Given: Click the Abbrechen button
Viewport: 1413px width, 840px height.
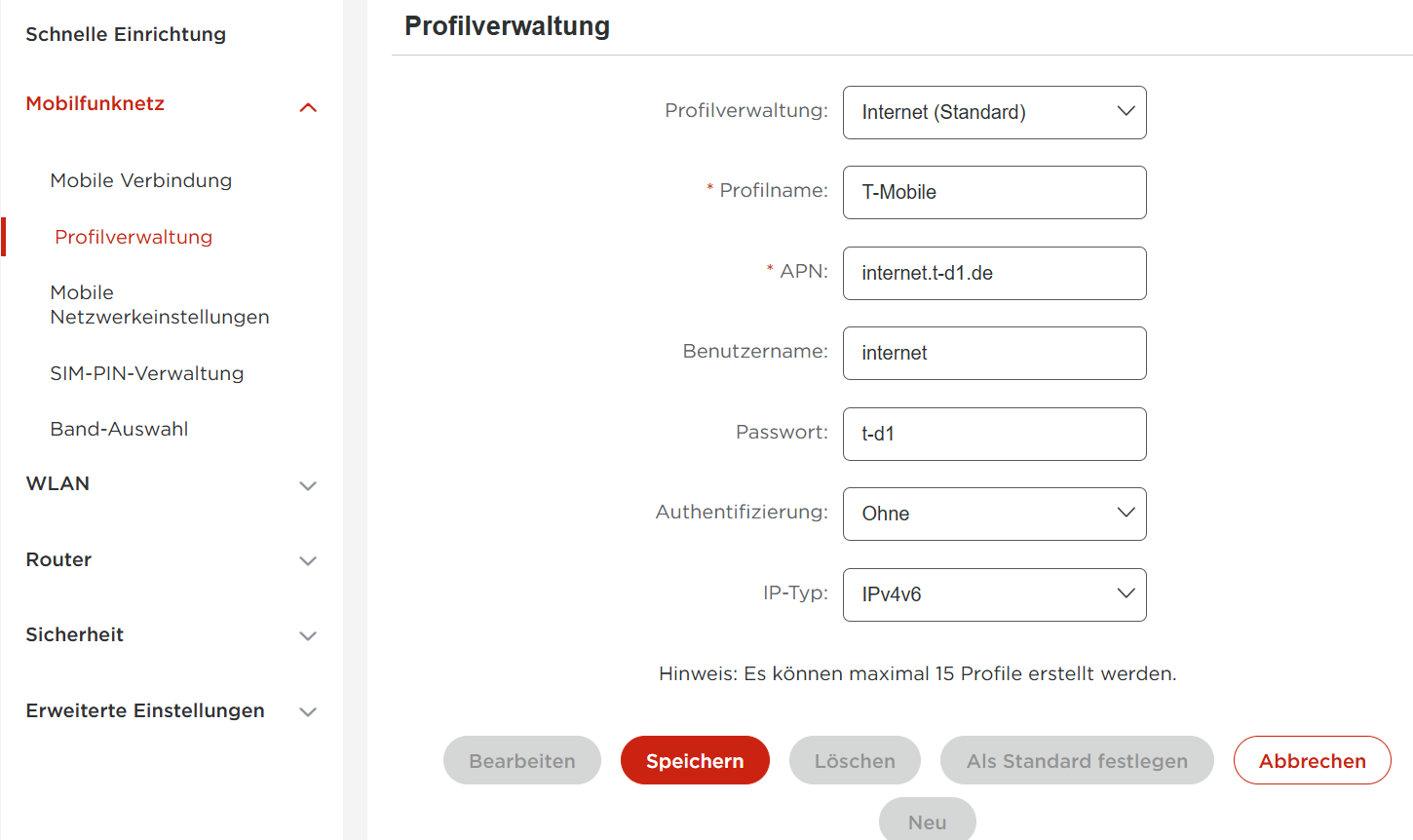Looking at the screenshot, I should [x=1312, y=760].
